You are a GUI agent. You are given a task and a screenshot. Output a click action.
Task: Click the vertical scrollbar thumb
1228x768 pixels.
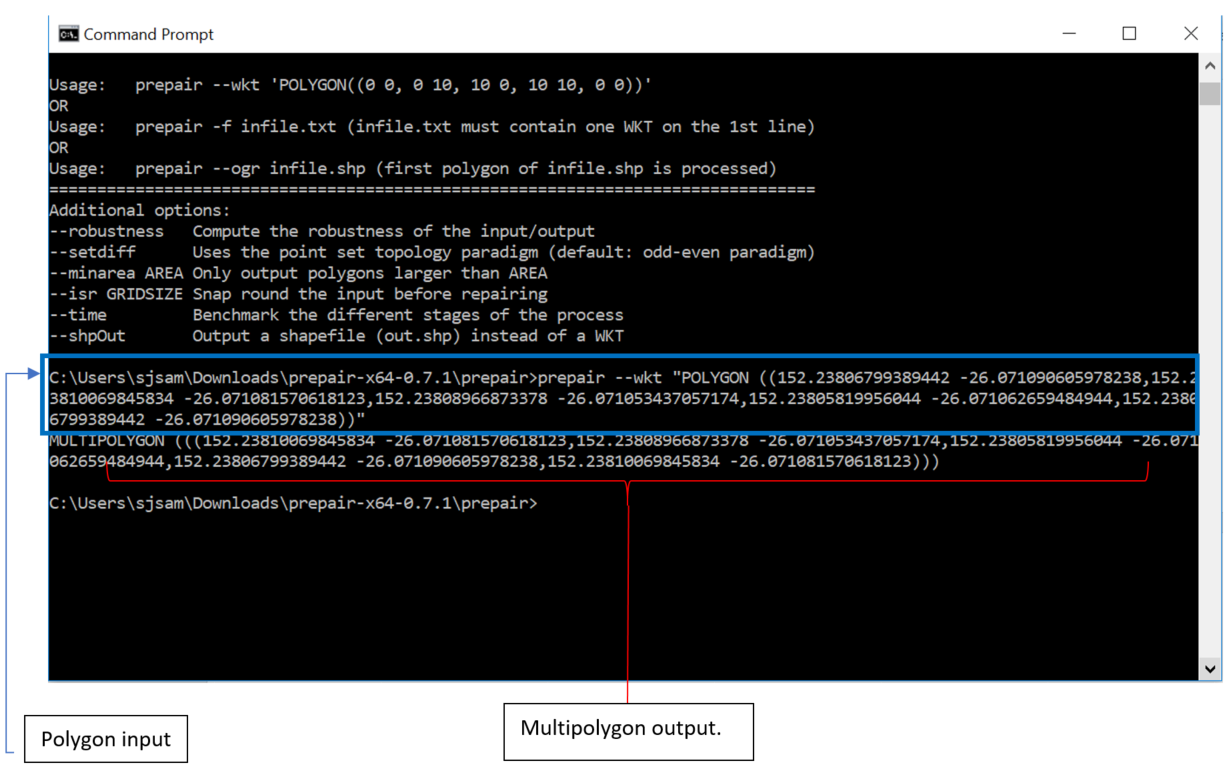pyautogui.click(x=1210, y=93)
